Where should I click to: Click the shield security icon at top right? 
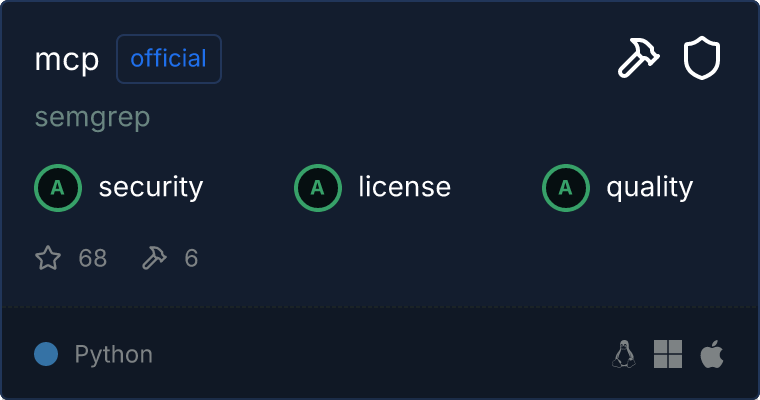point(702,59)
